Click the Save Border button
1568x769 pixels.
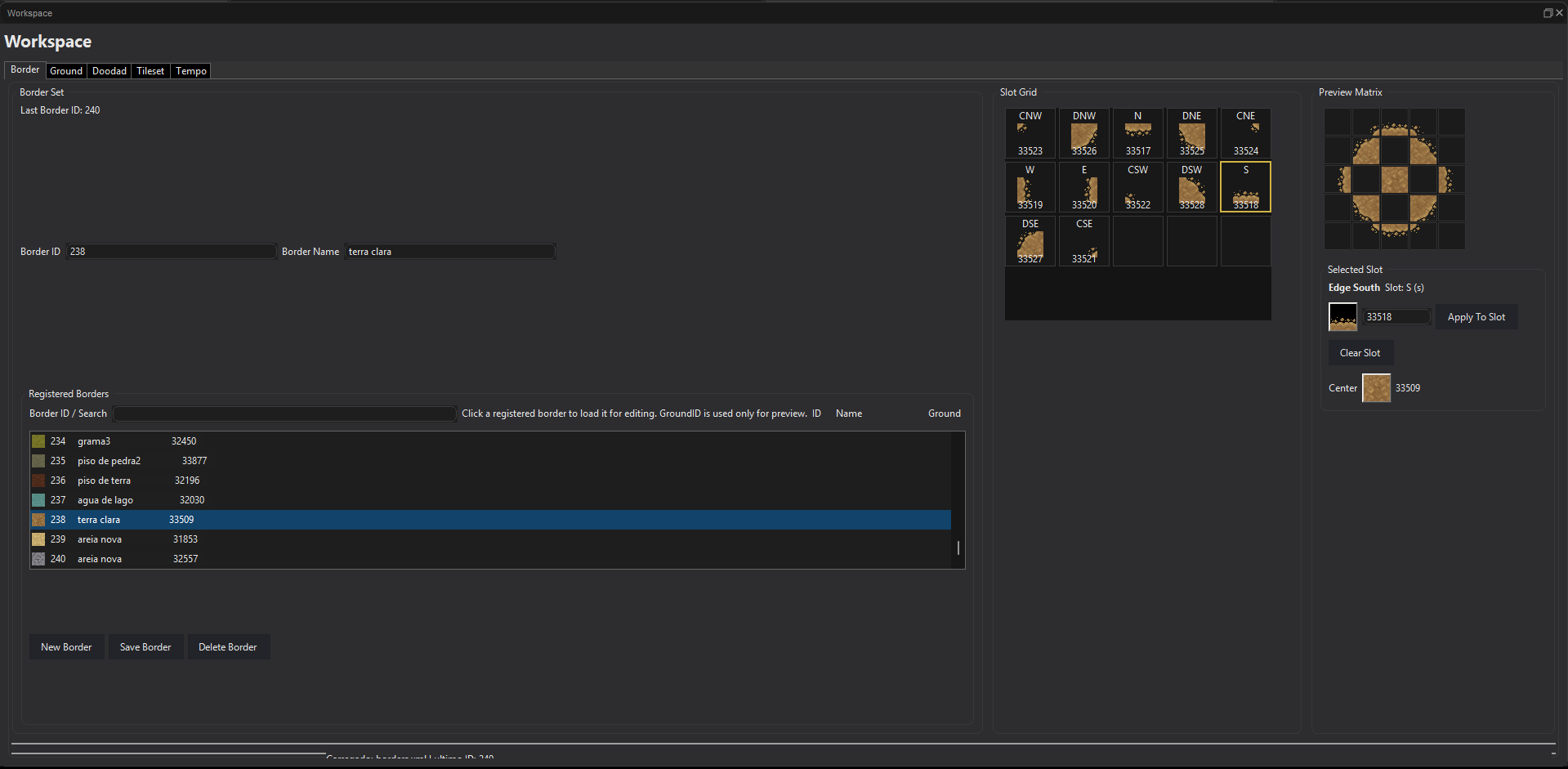click(145, 647)
